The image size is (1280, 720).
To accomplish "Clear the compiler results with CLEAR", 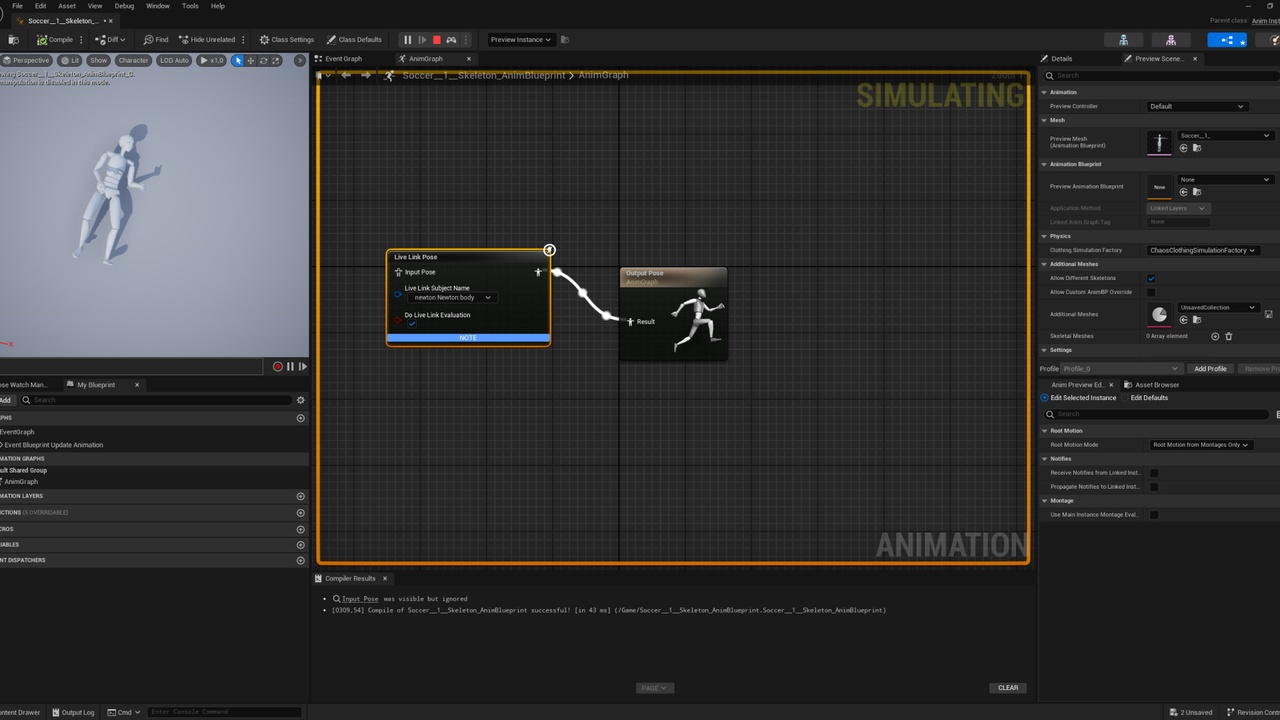I will coord(1008,688).
